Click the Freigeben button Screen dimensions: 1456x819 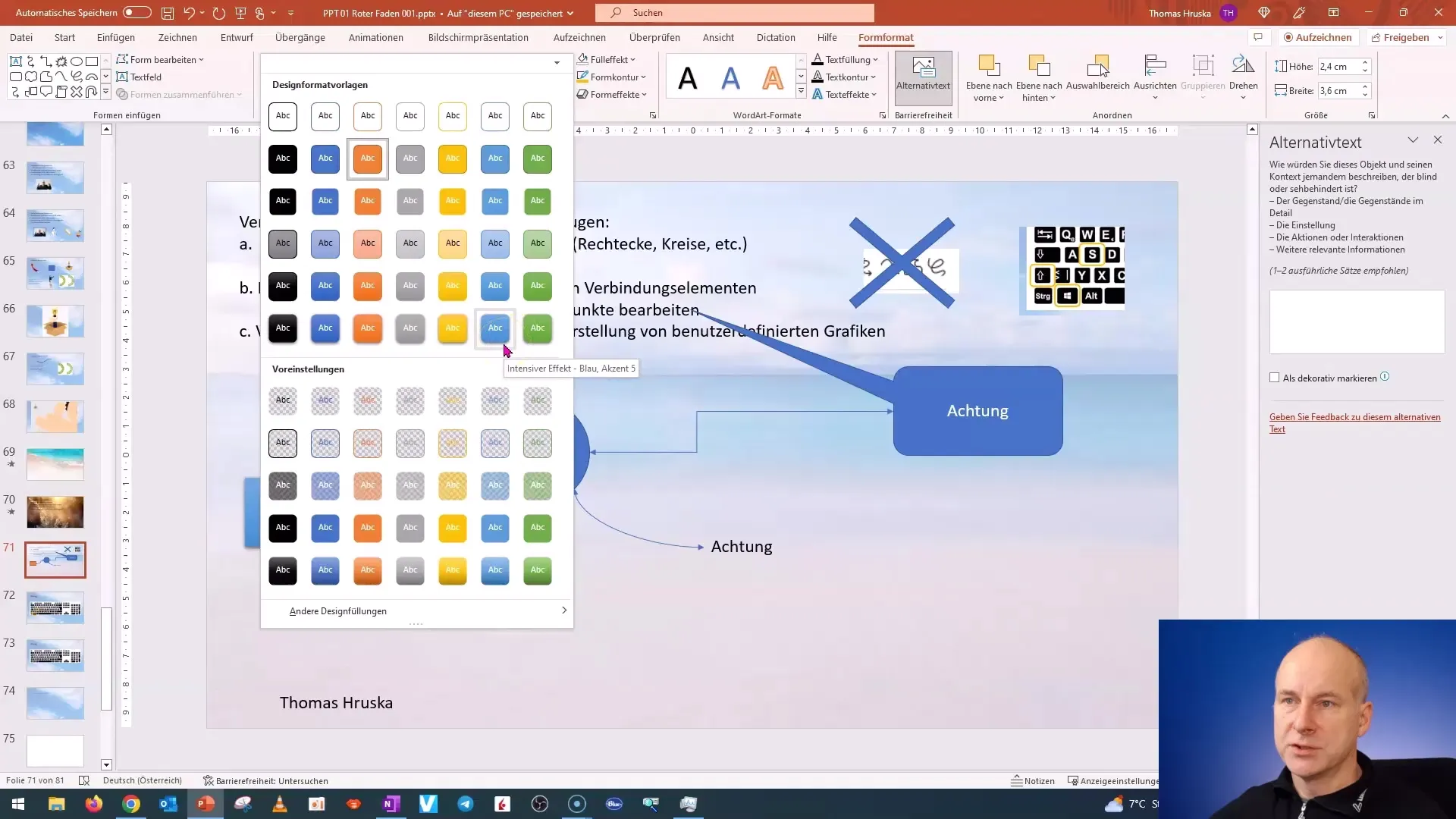click(1400, 37)
